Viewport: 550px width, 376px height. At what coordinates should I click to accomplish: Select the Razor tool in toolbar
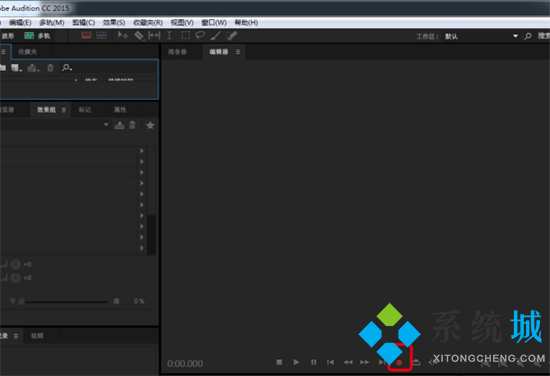coord(139,35)
